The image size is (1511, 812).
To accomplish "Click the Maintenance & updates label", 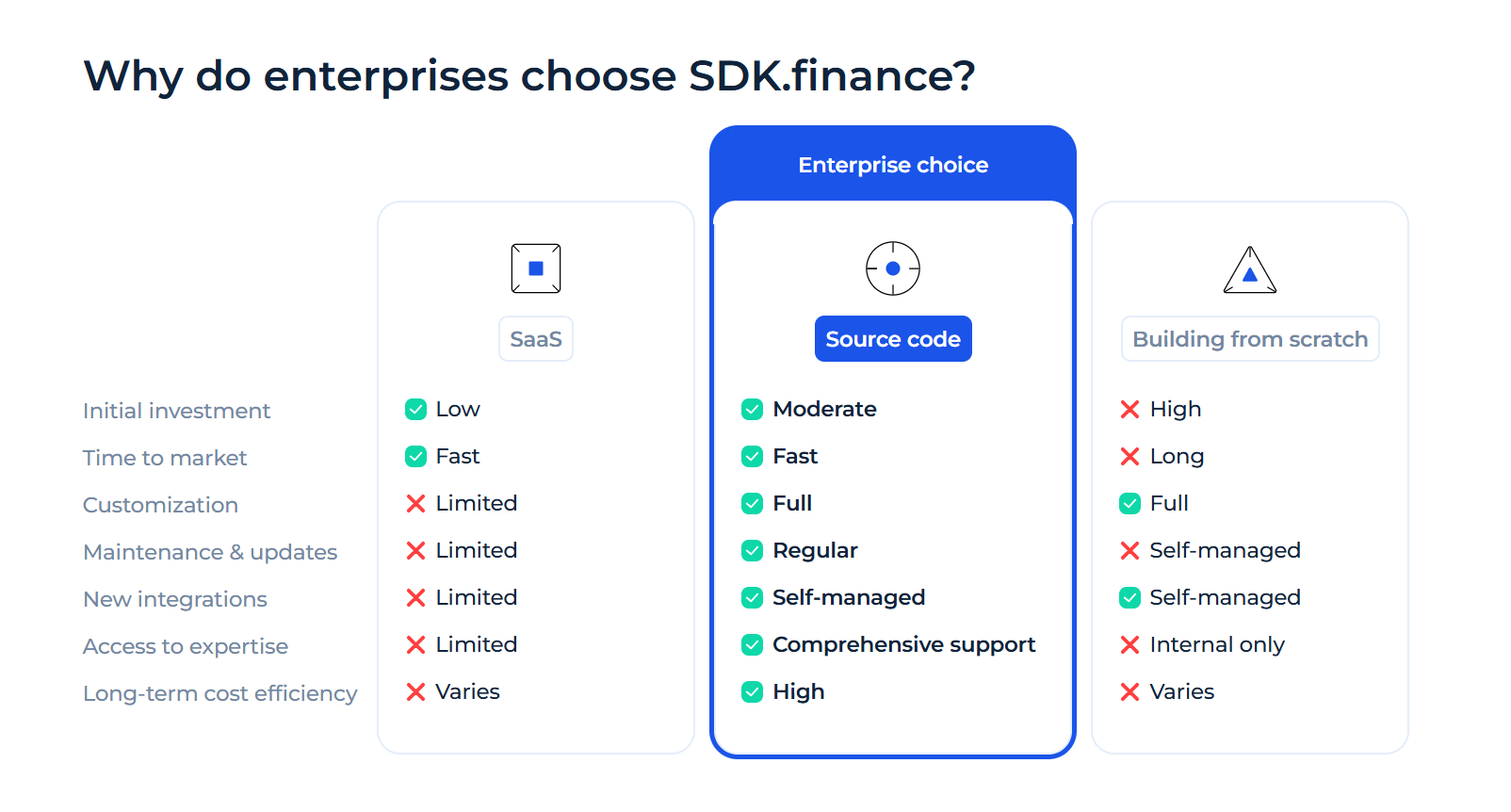I will 210,552.
